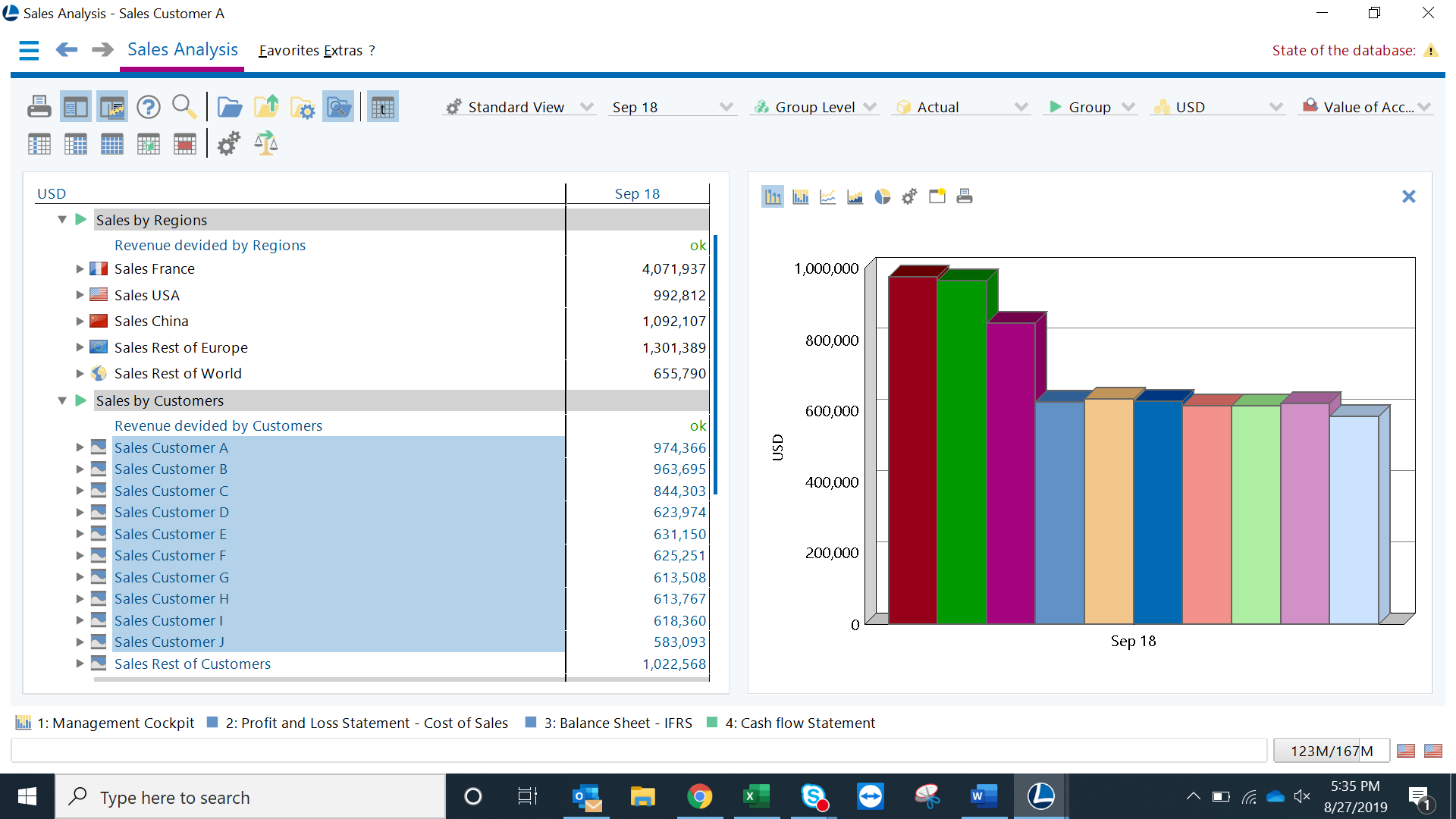Image resolution: width=1456 pixels, height=819 pixels.
Task: Print the chart using the chart printer icon
Action: coord(964,197)
